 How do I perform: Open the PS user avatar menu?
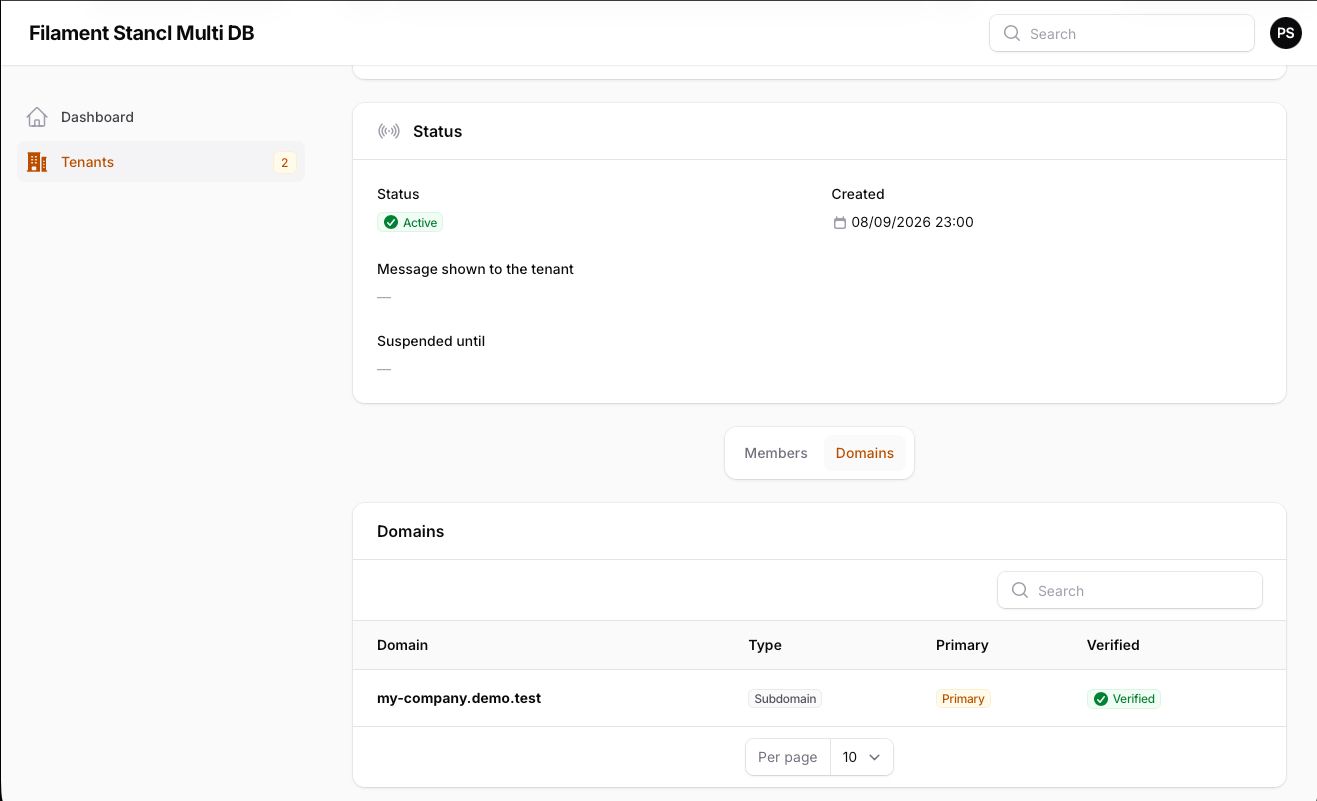click(1286, 33)
